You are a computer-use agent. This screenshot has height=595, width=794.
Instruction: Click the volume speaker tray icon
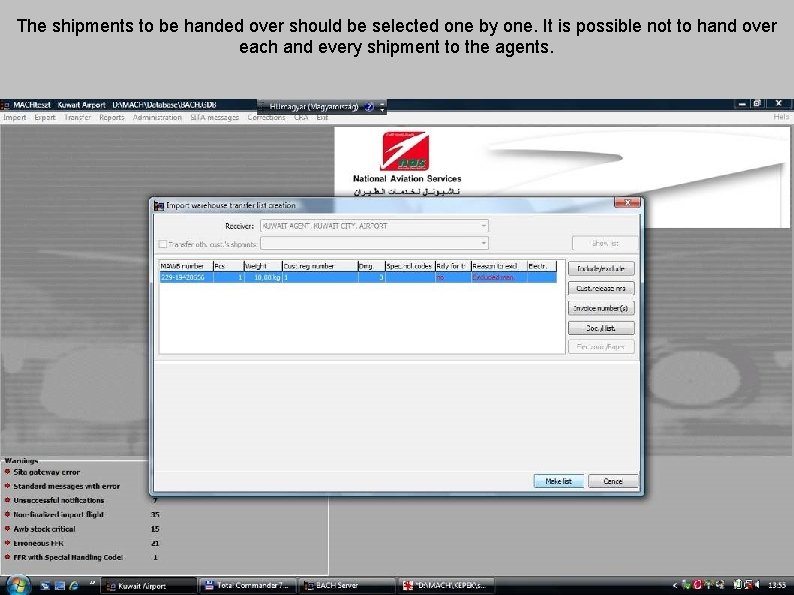click(756, 585)
